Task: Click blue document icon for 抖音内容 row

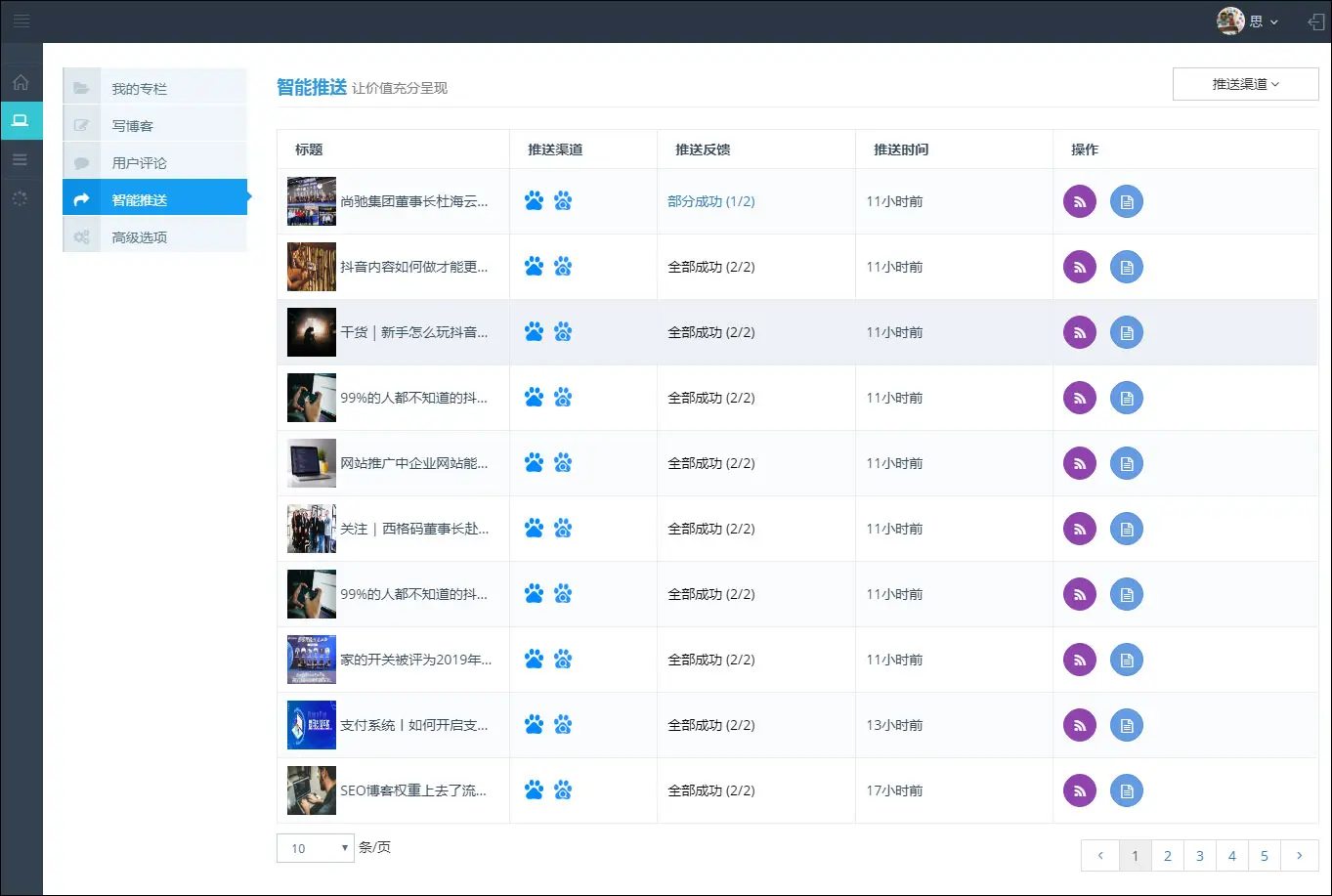Action: click(x=1127, y=267)
